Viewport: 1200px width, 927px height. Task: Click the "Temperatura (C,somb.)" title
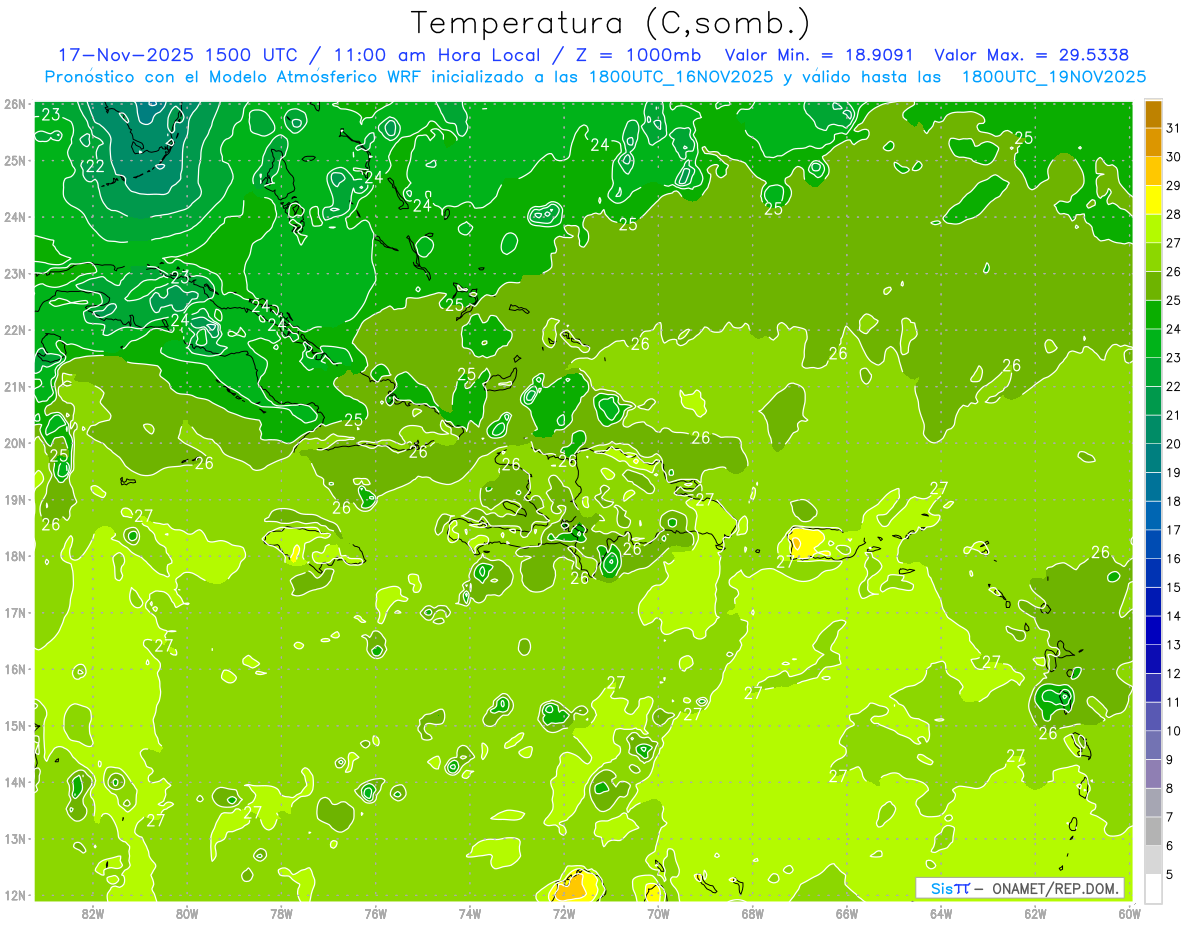pos(611,22)
